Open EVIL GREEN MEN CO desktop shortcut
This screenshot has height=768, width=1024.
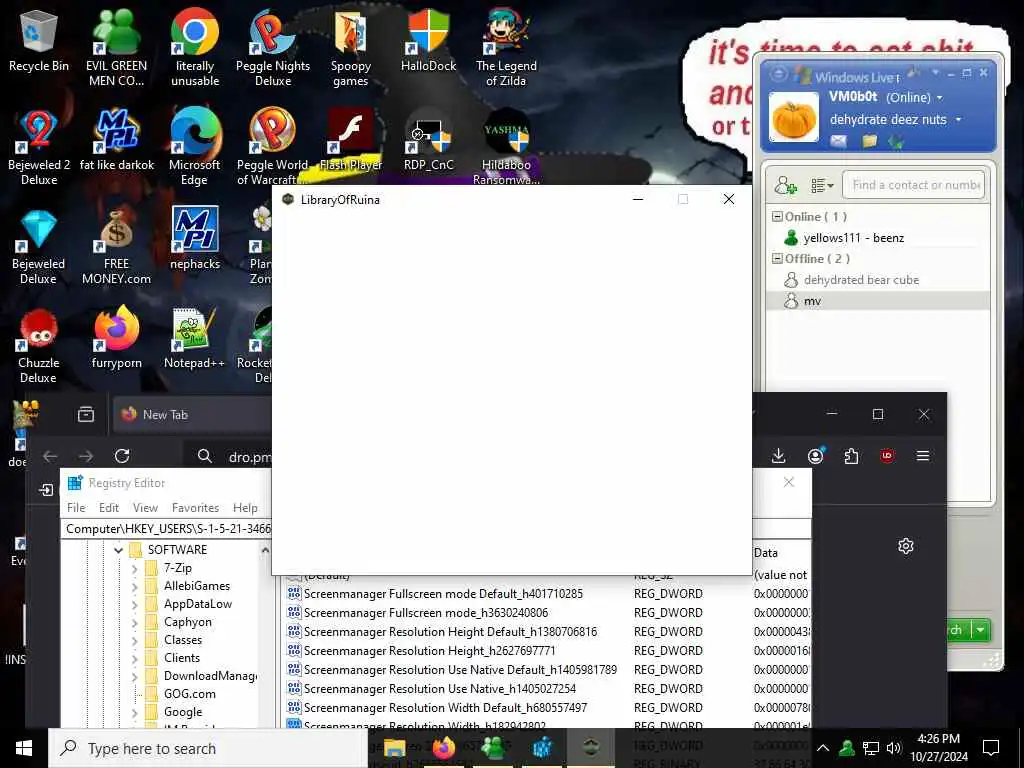[116, 48]
